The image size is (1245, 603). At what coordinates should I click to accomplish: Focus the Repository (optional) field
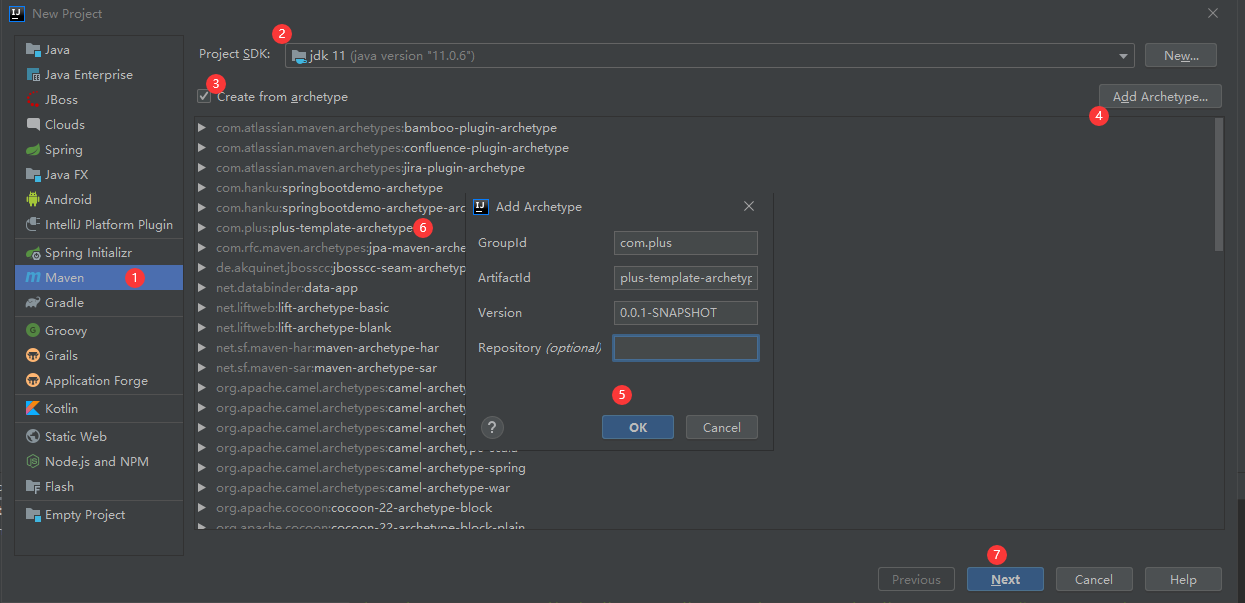pyautogui.click(x=686, y=348)
